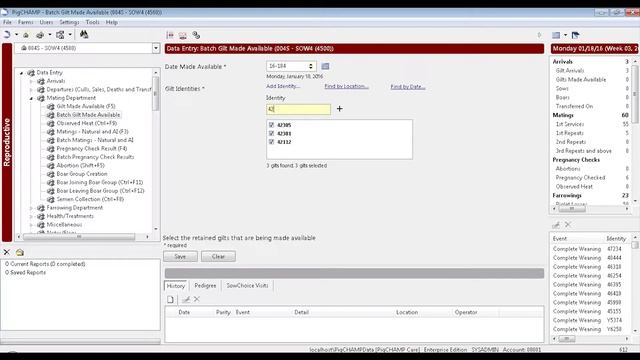Screen dimensions: 640x360
Task: Click the X icon above the reports list
Action: [x=7, y=252]
